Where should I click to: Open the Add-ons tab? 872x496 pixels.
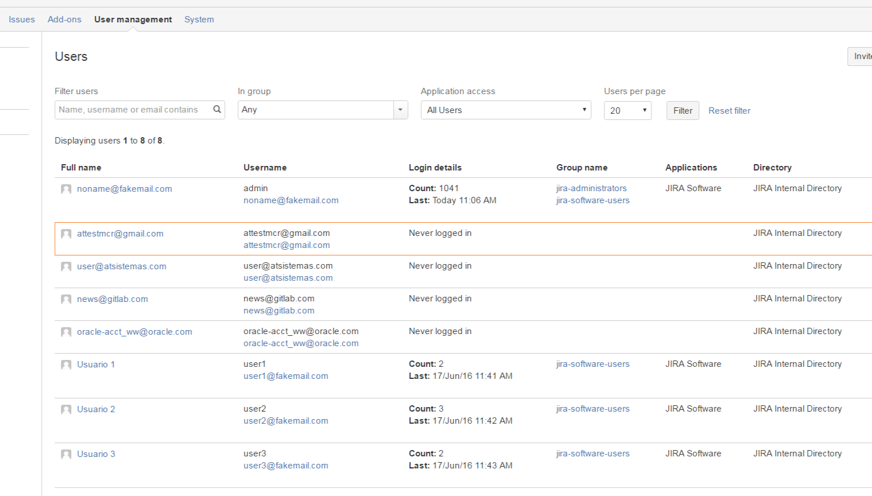(x=65, y=19)
